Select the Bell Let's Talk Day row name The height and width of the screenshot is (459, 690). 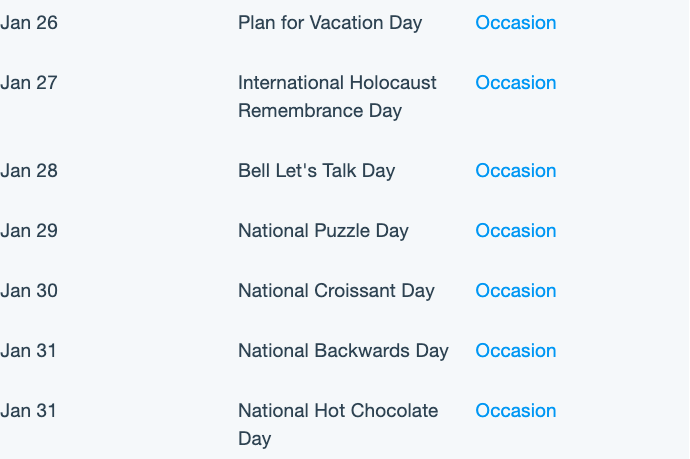[x=316, y=171]
